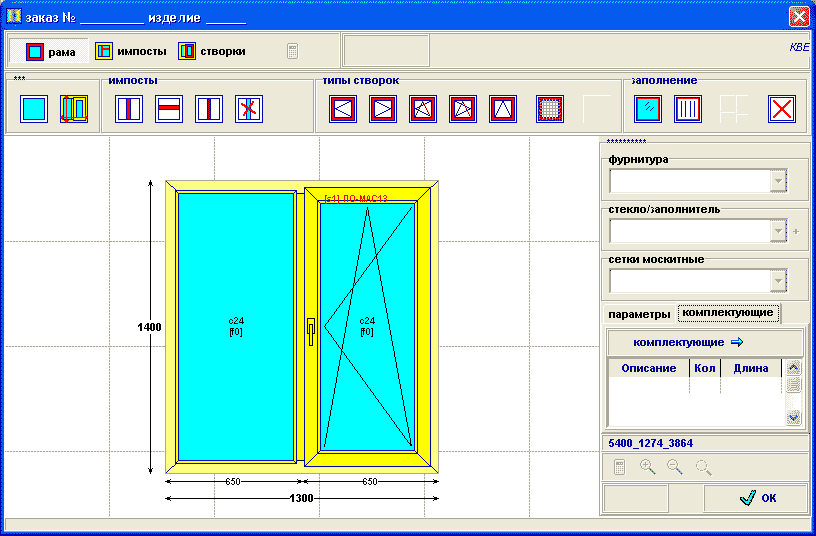Choose tilt-and-turn right sash type
816x536 pixels.
tap(463, 109)
